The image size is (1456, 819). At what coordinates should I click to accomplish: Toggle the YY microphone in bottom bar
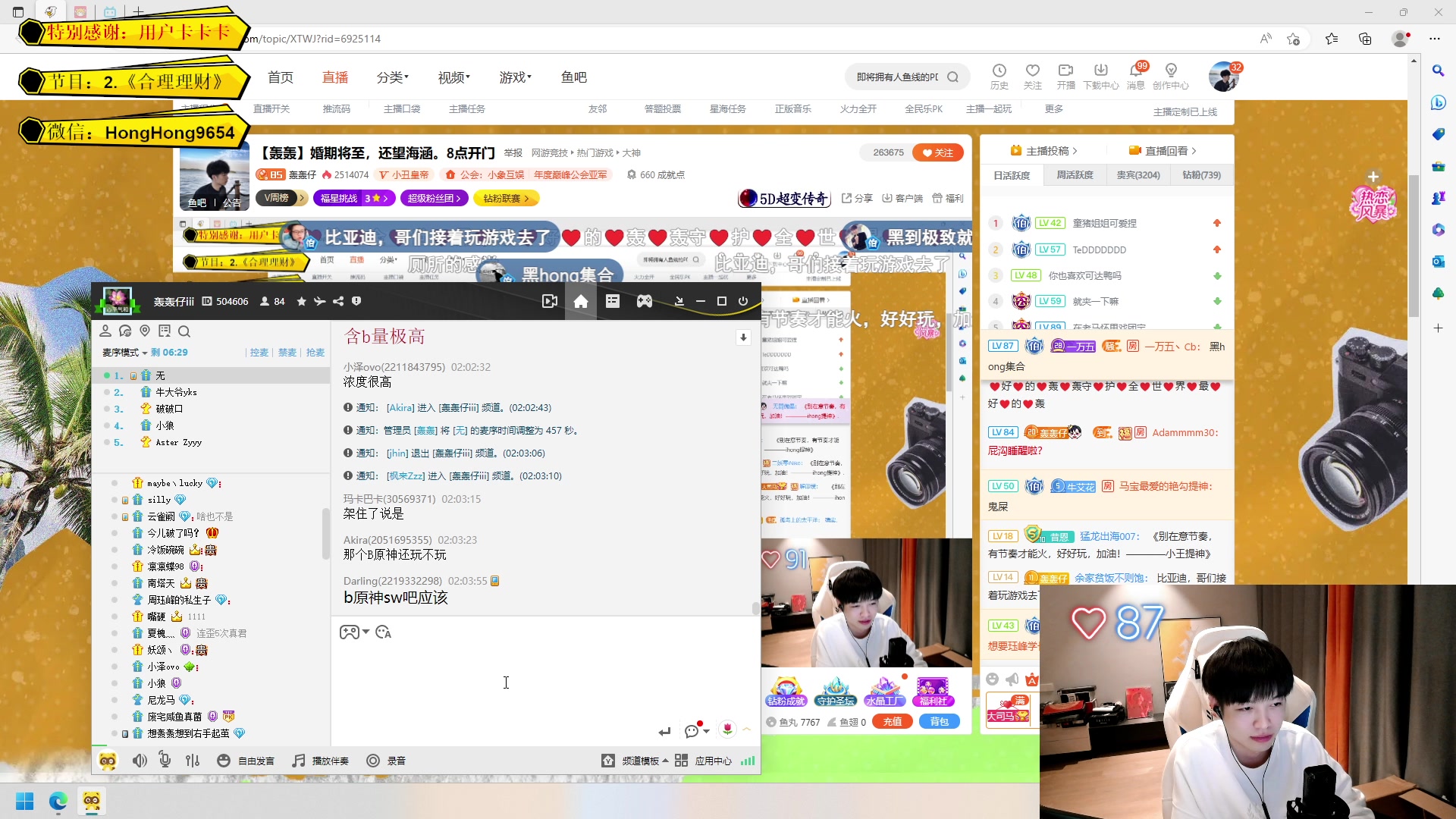click(x=165, y=760)
